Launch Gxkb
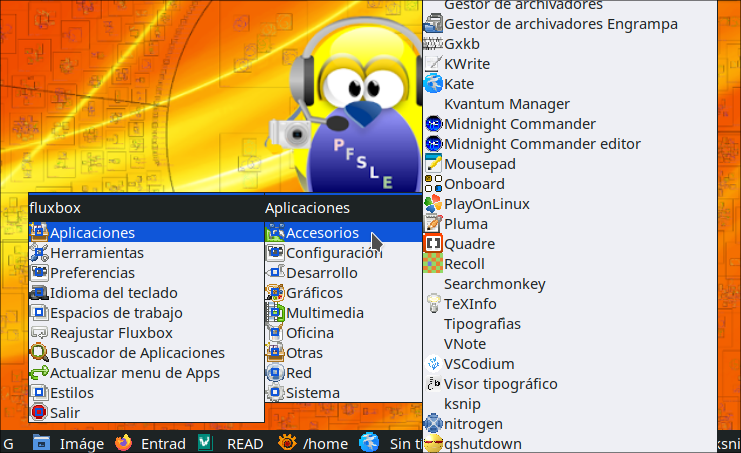Viewport: 741px width, 453px height. [x=570, y=43]
